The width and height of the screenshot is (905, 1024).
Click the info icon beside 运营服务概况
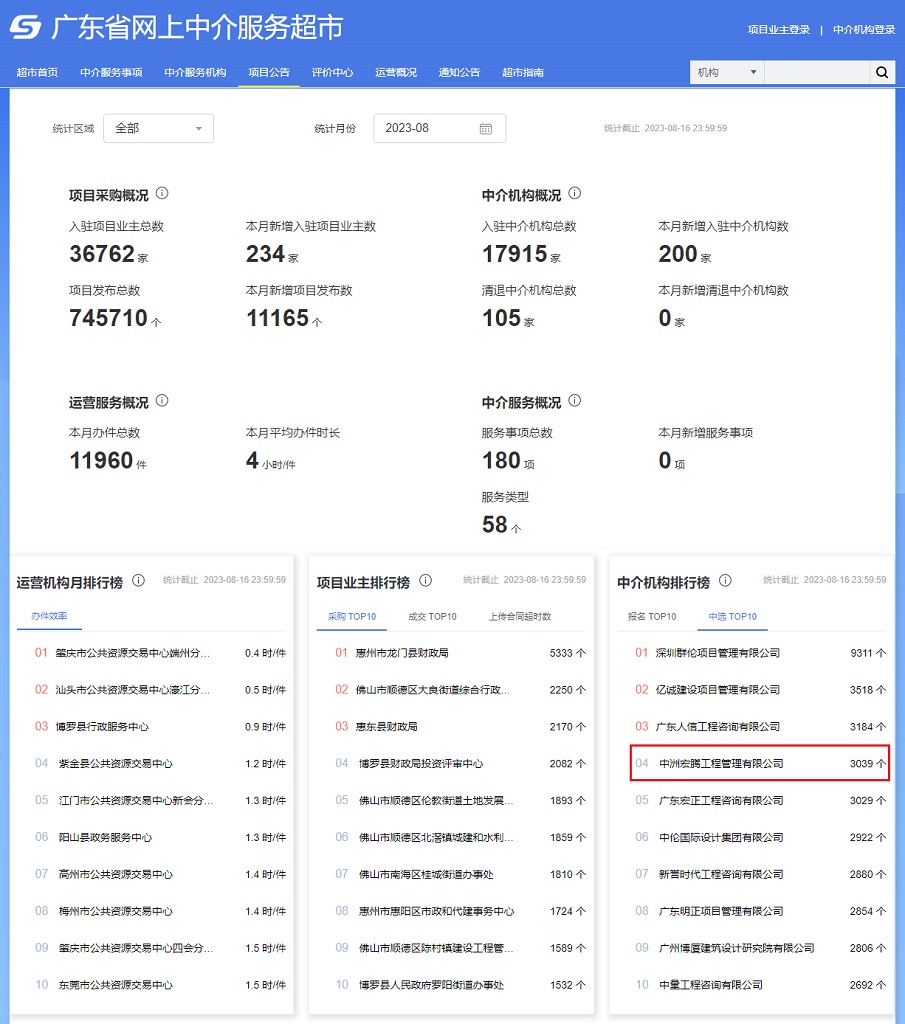(x=163, y=400)
